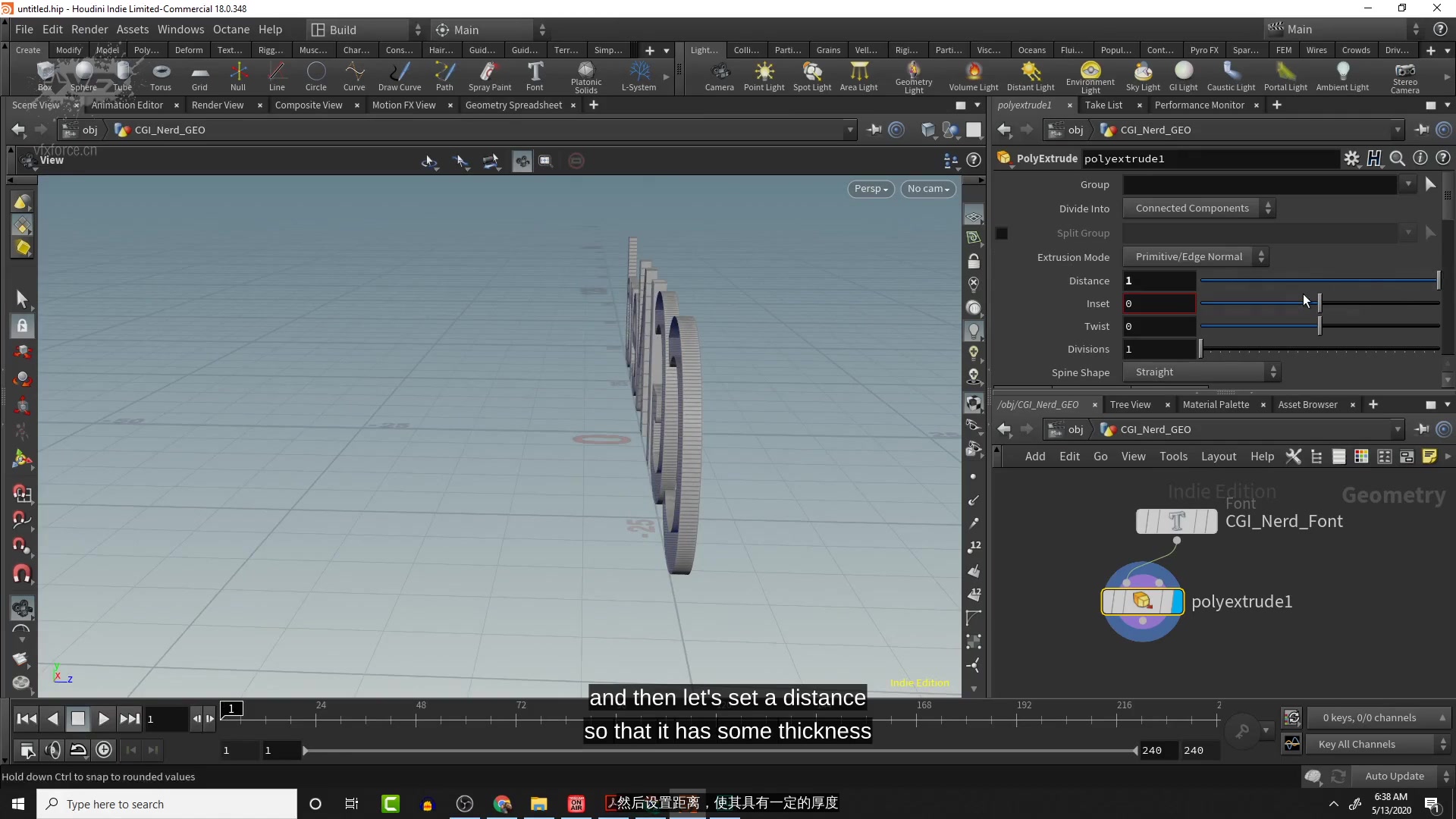Expand the Divide Into dropdown
This screenshot has height=819, width=1456.
1197,208
